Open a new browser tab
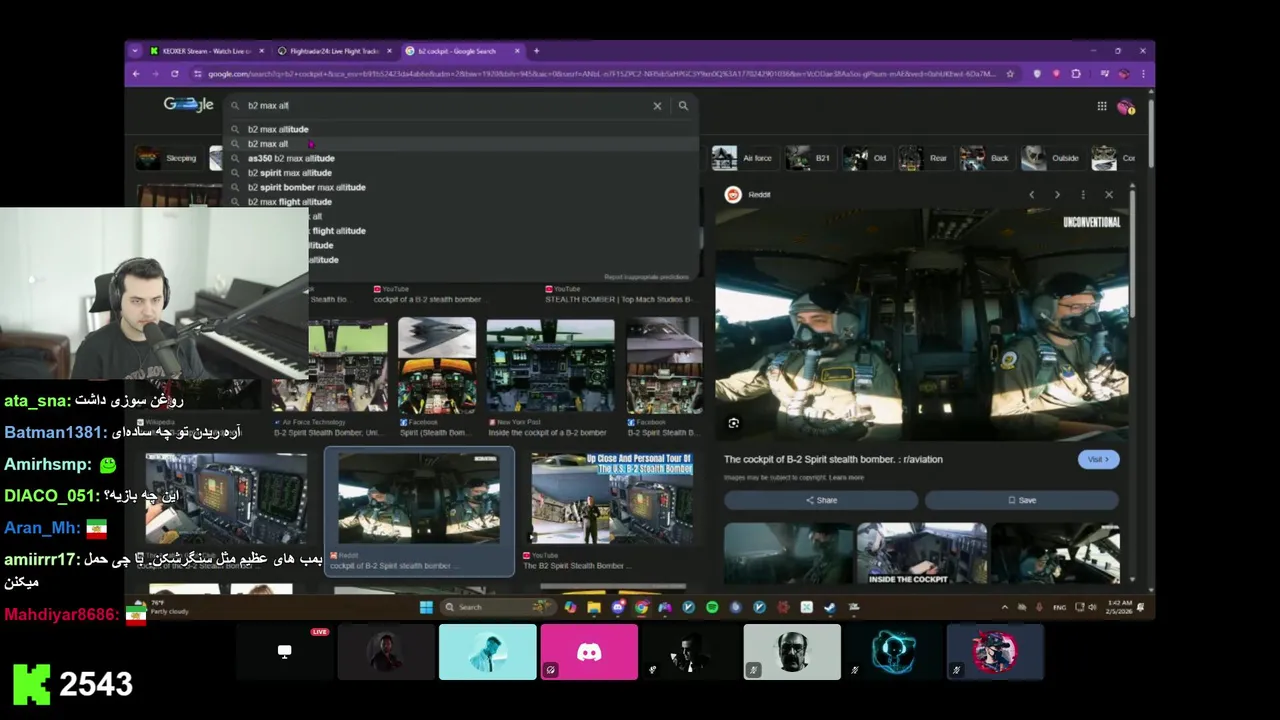Image resolution: width=1280 pixels, height=720 pixels. (536, 51)
